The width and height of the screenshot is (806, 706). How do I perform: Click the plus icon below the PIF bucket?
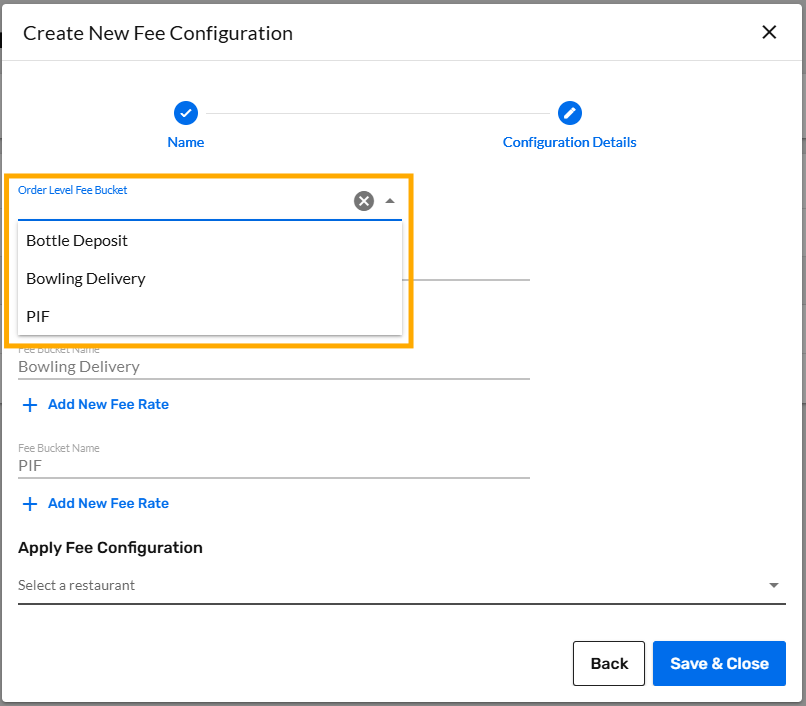coord(30,503)
